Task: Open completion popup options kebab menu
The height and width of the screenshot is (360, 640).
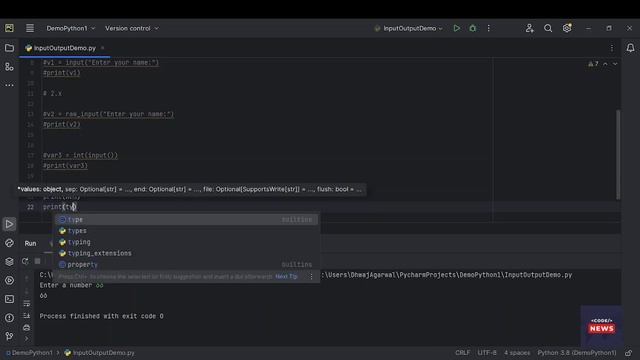Action: pos(311,277)
